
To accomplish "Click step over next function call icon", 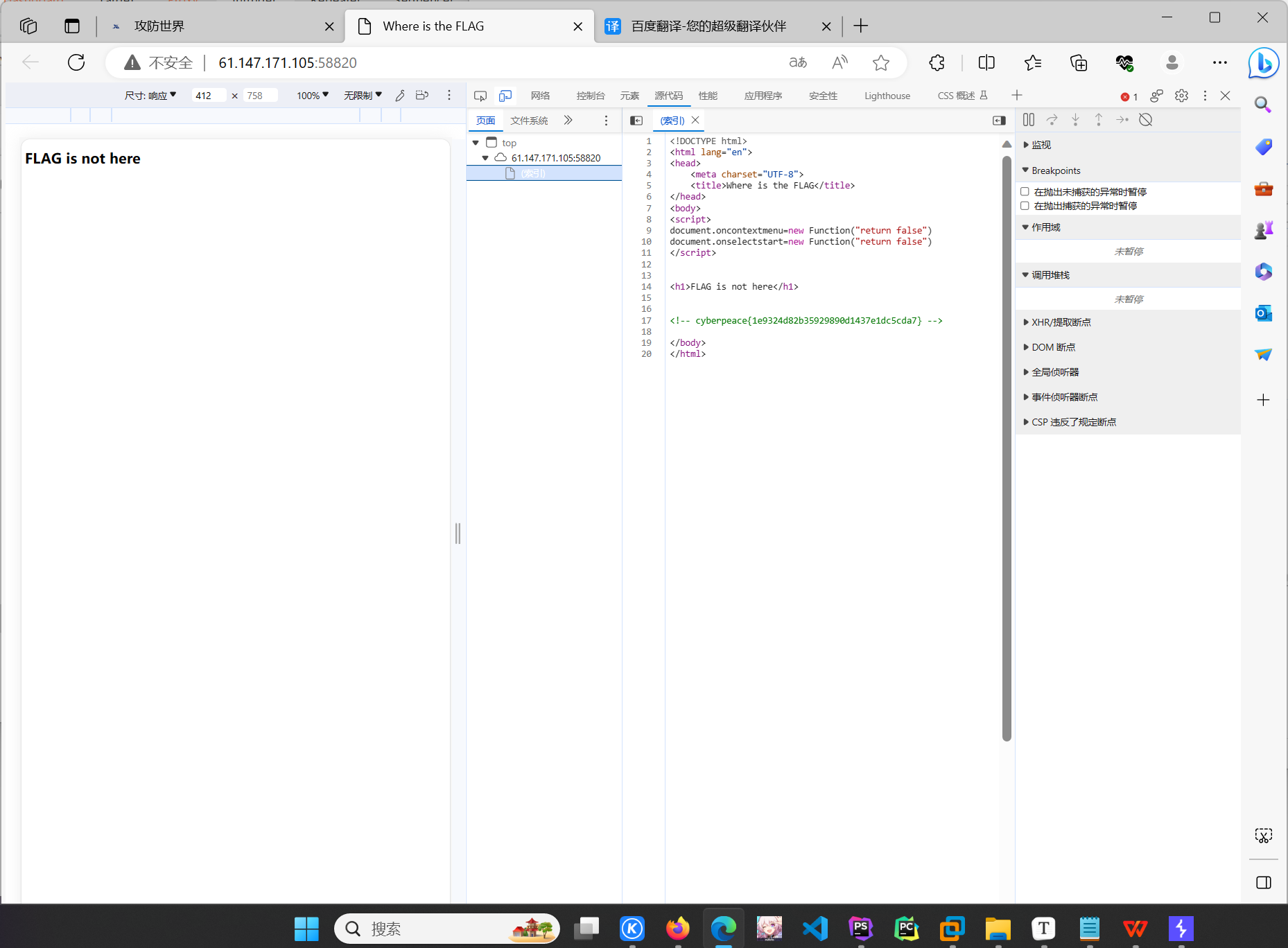I will pyautogui.click(x=1052, y=120).
